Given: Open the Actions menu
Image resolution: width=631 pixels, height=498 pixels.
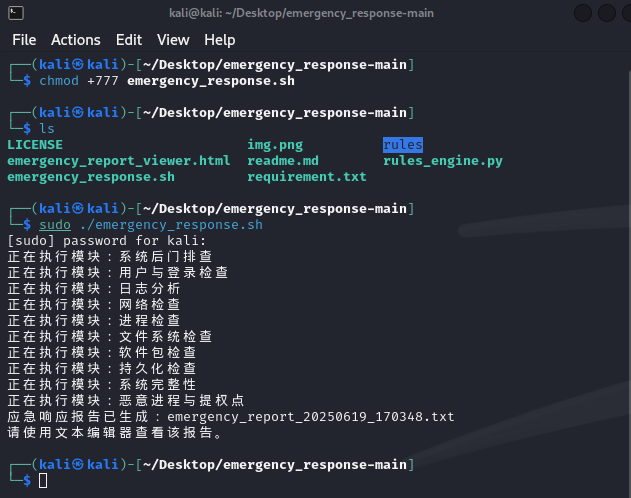Looking at the screenshot, I should point(76,40).
